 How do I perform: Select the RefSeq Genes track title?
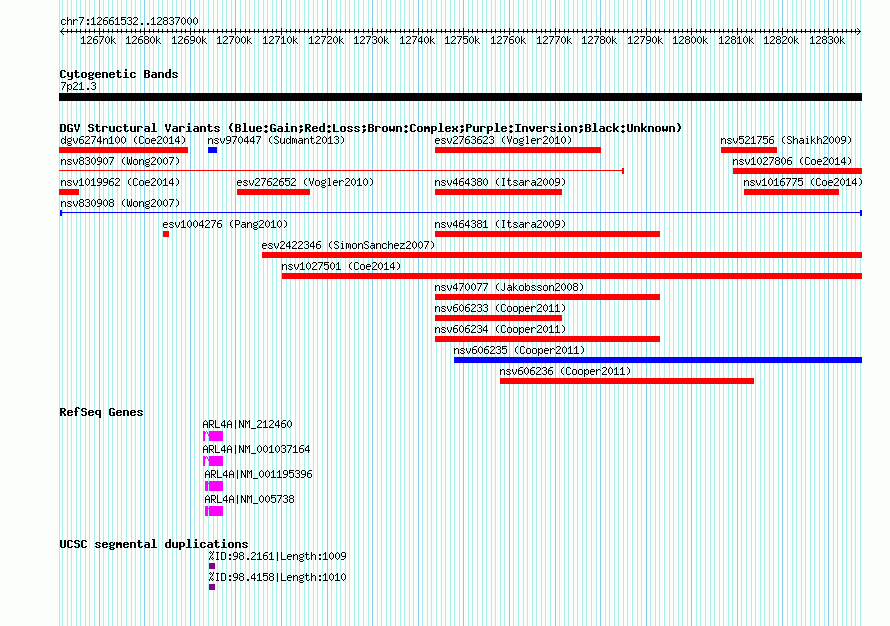(x=101, y=412)
